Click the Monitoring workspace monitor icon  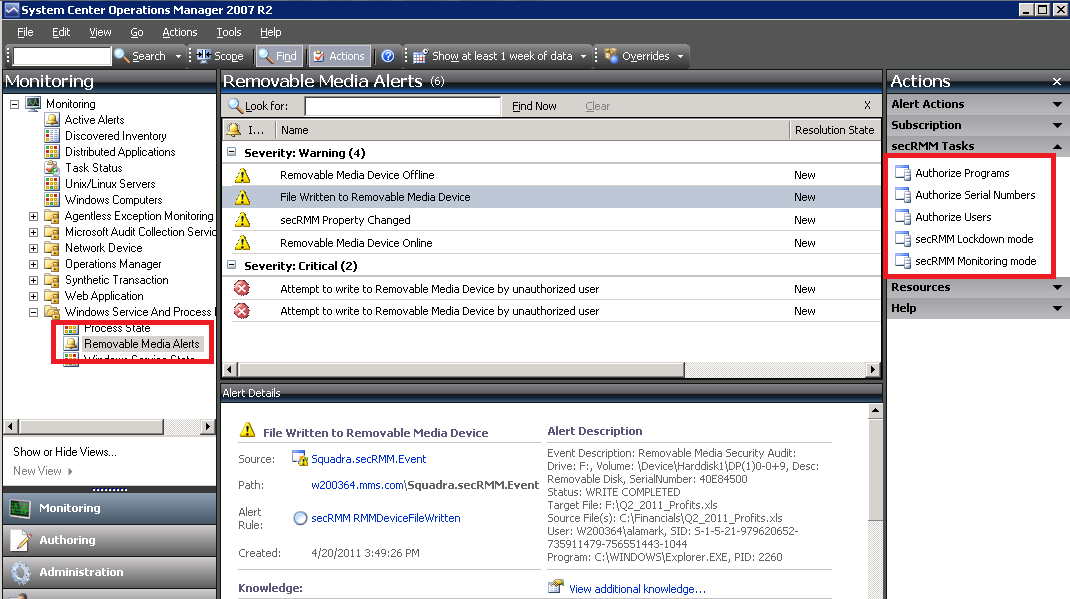20,508
